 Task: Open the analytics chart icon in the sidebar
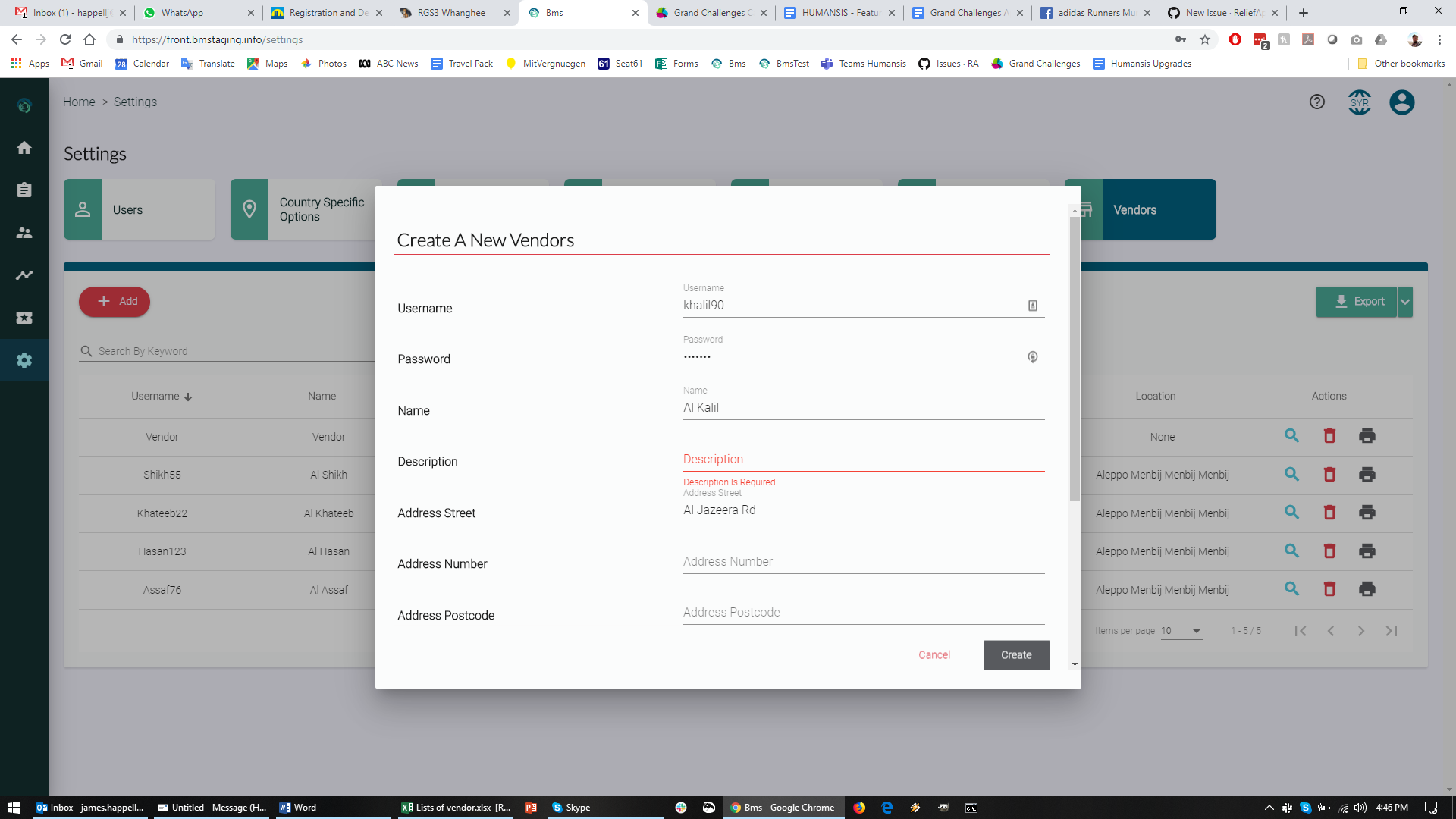click(24, 275)
